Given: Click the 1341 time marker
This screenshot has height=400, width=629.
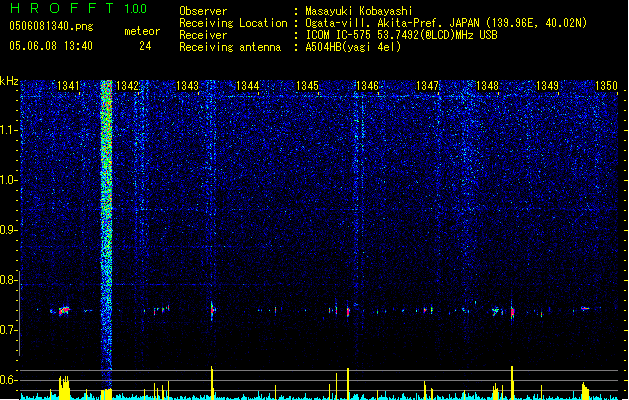Looking at the screenshot, I should (x=68, y=85).
